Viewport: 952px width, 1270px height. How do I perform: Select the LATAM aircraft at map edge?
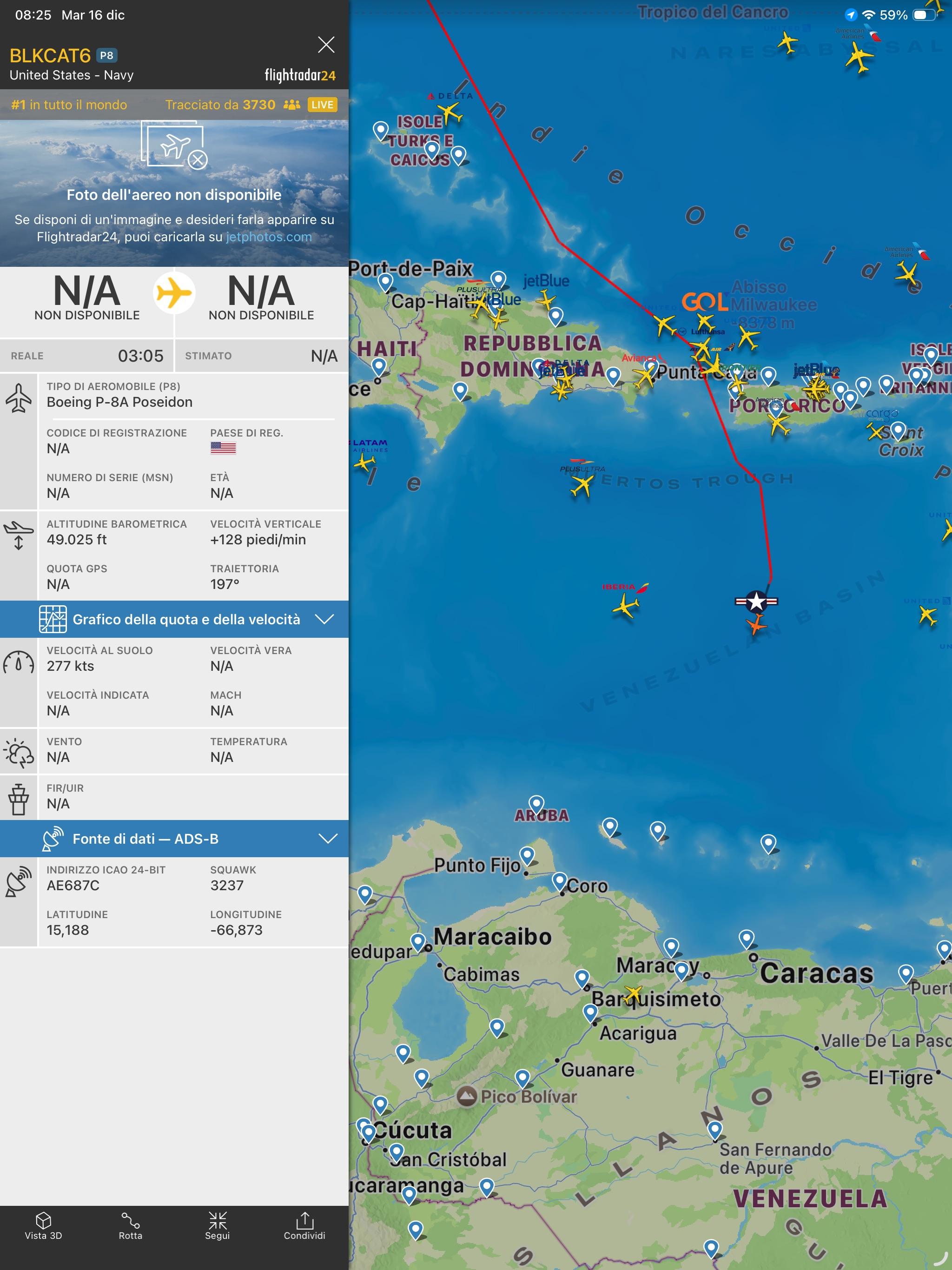pyautogui.click(x=364, y=462)
